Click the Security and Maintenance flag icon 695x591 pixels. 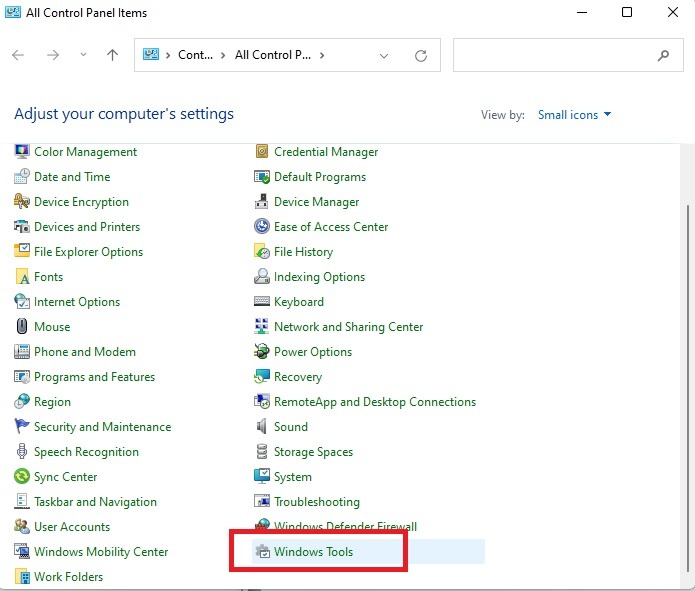click(22, 427)
